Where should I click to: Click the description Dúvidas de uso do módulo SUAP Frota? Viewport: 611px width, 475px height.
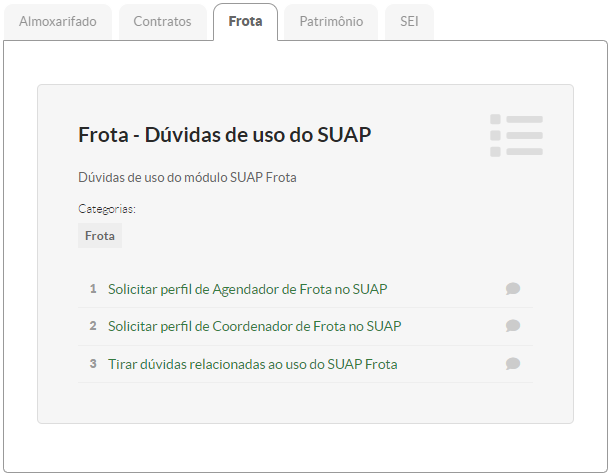pyautogui.click(x=187, y=178)
